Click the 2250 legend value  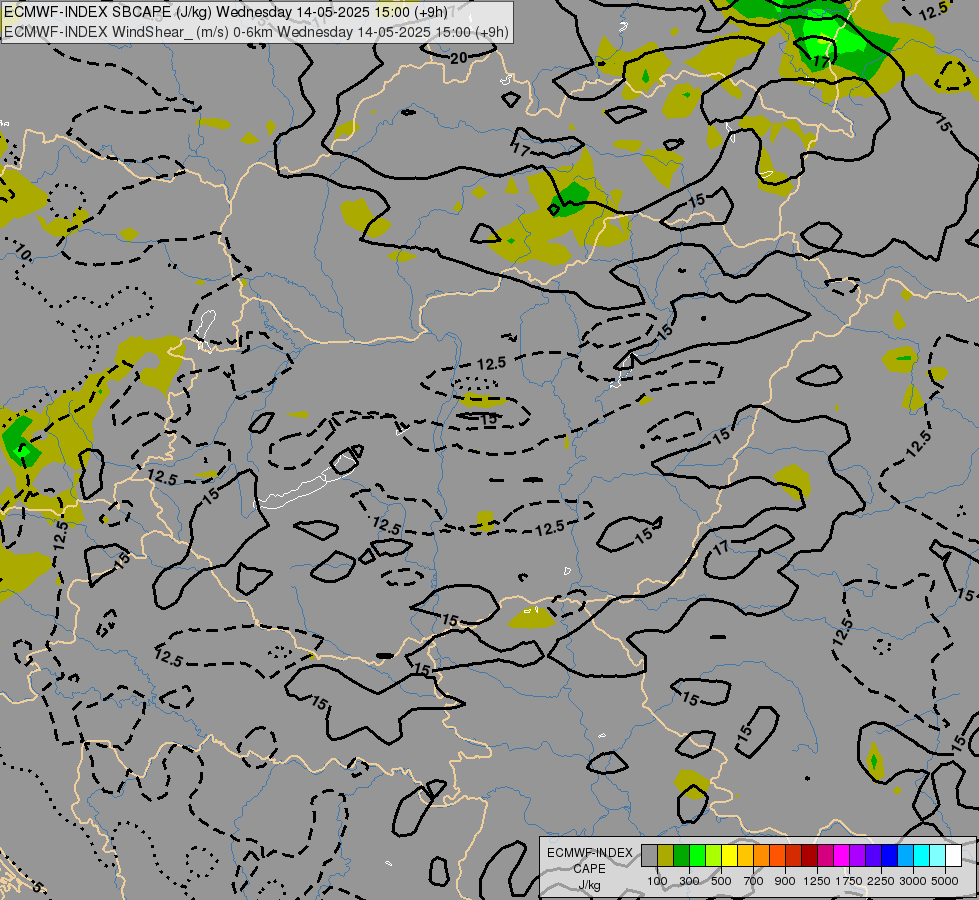[881, 881]
